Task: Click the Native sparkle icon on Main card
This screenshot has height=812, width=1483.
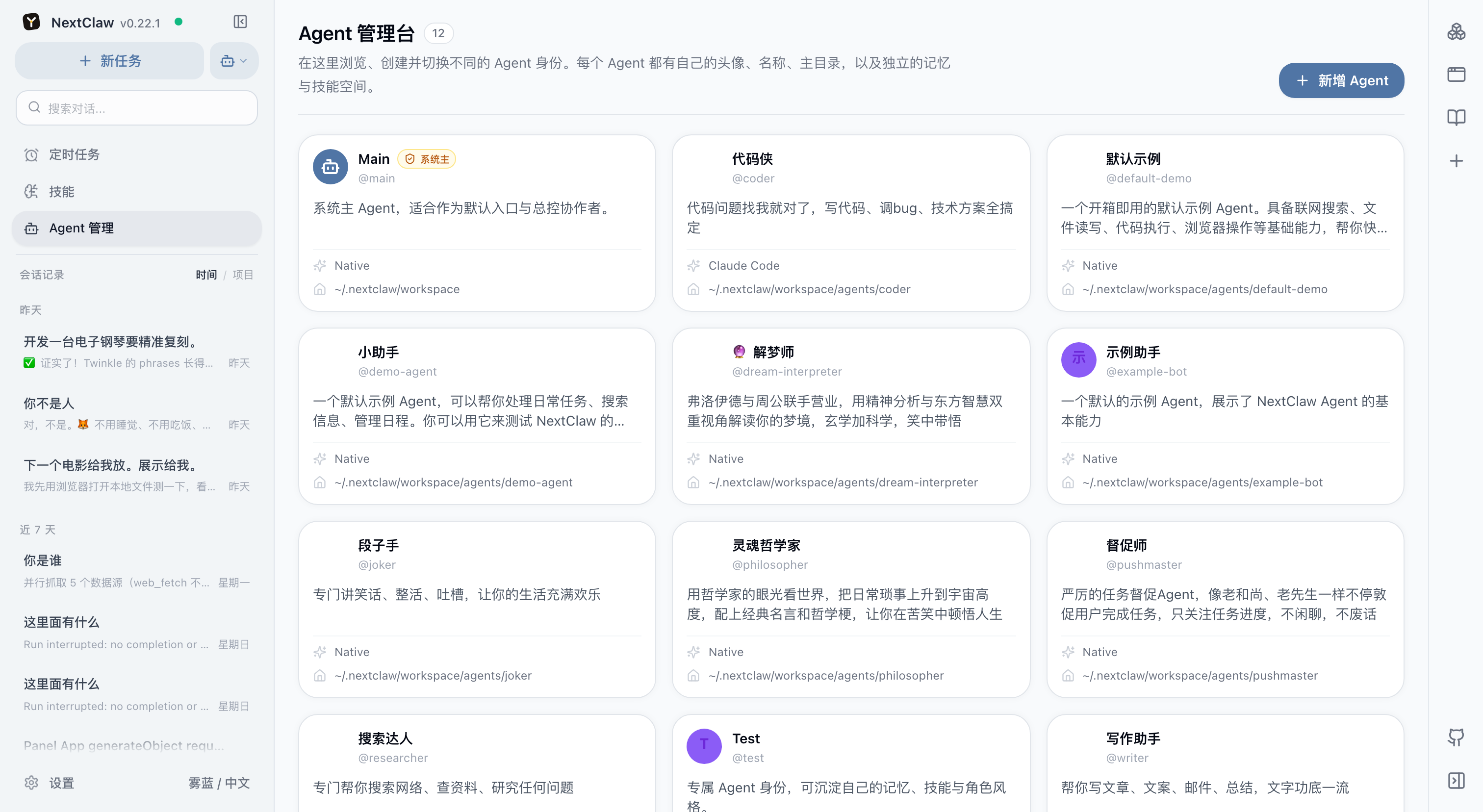Action: pyautogui.click(x=320, y=265)
